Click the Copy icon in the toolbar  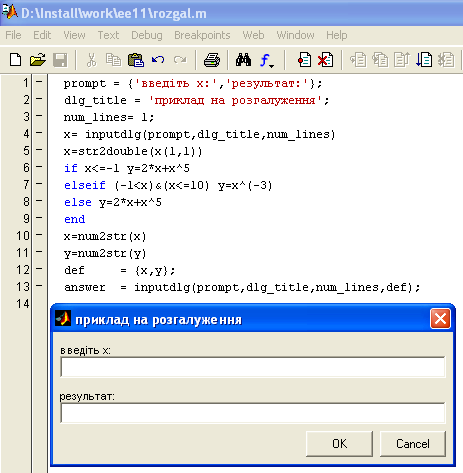tap(113, 60)
